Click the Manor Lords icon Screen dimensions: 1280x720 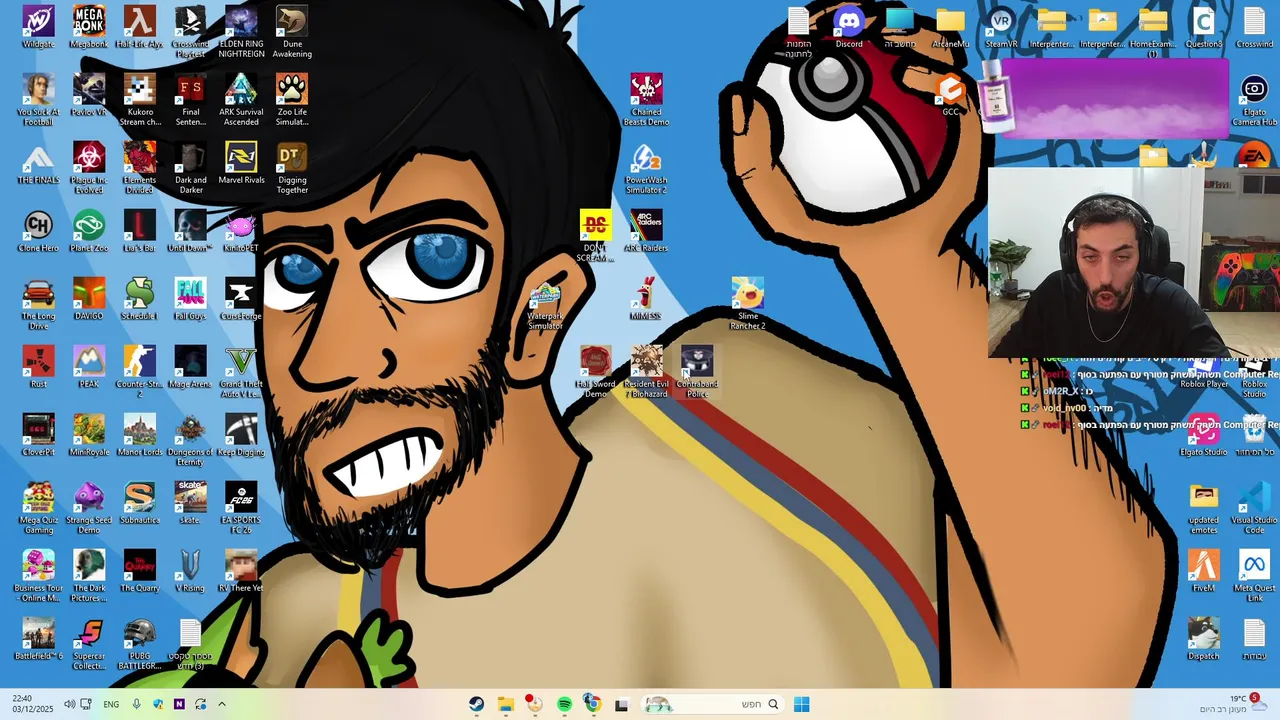coord(140,435)
